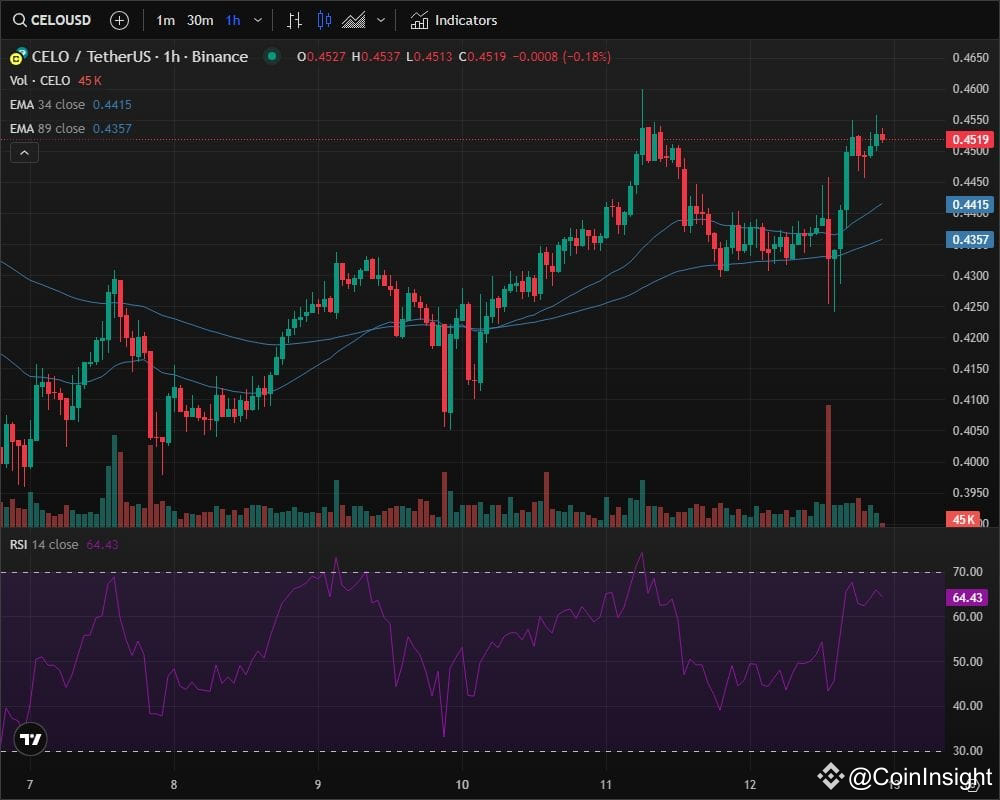1000x800 pixels.
Task: Click the plus icon next to CELOUSD
Action: pos(119,20)
